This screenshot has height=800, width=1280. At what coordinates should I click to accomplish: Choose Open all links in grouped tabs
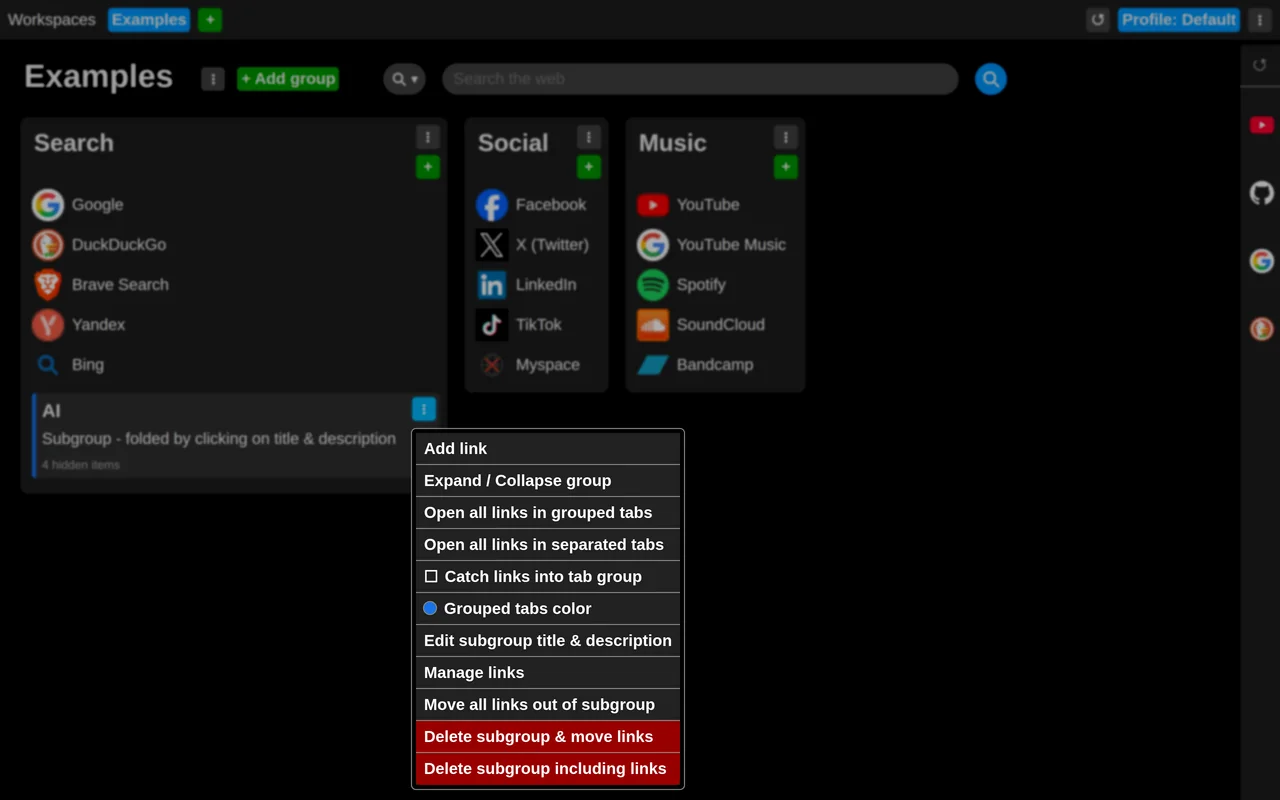[548, 513]
